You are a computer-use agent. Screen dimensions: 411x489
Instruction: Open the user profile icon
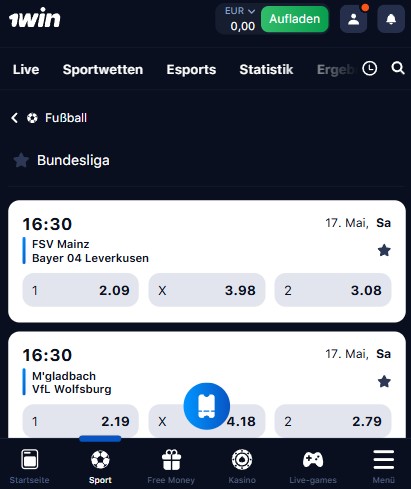[353, 19]
